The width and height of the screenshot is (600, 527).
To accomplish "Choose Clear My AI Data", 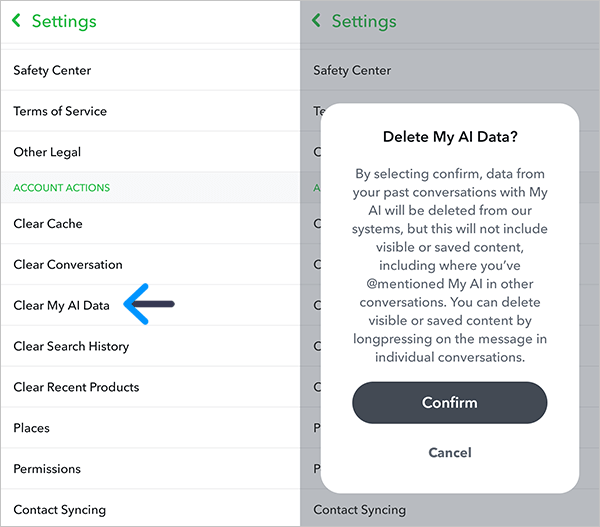I will pyautogui.click(x=61, y=306).
